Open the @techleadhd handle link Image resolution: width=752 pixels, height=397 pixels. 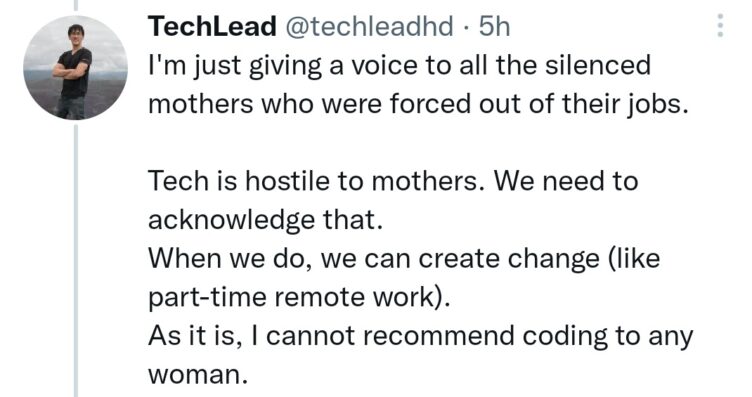tap(369, 26)
